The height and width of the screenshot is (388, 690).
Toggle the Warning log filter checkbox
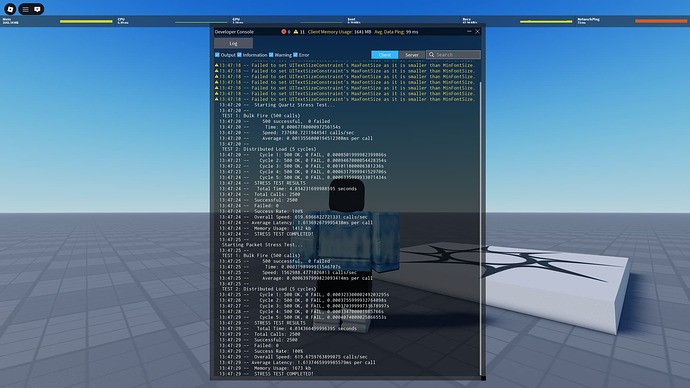coord(271,55)
